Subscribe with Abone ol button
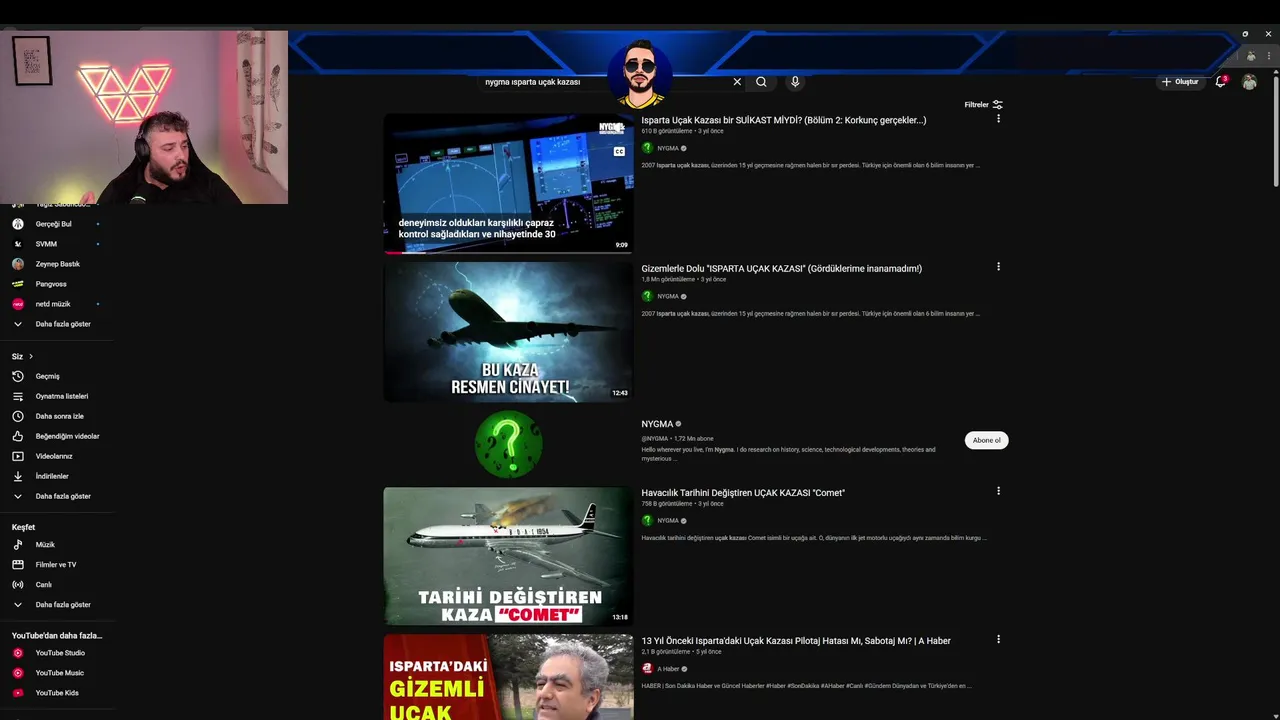Image resolution: width=1280 pixels, height=720 pixels. coord(986,440)
